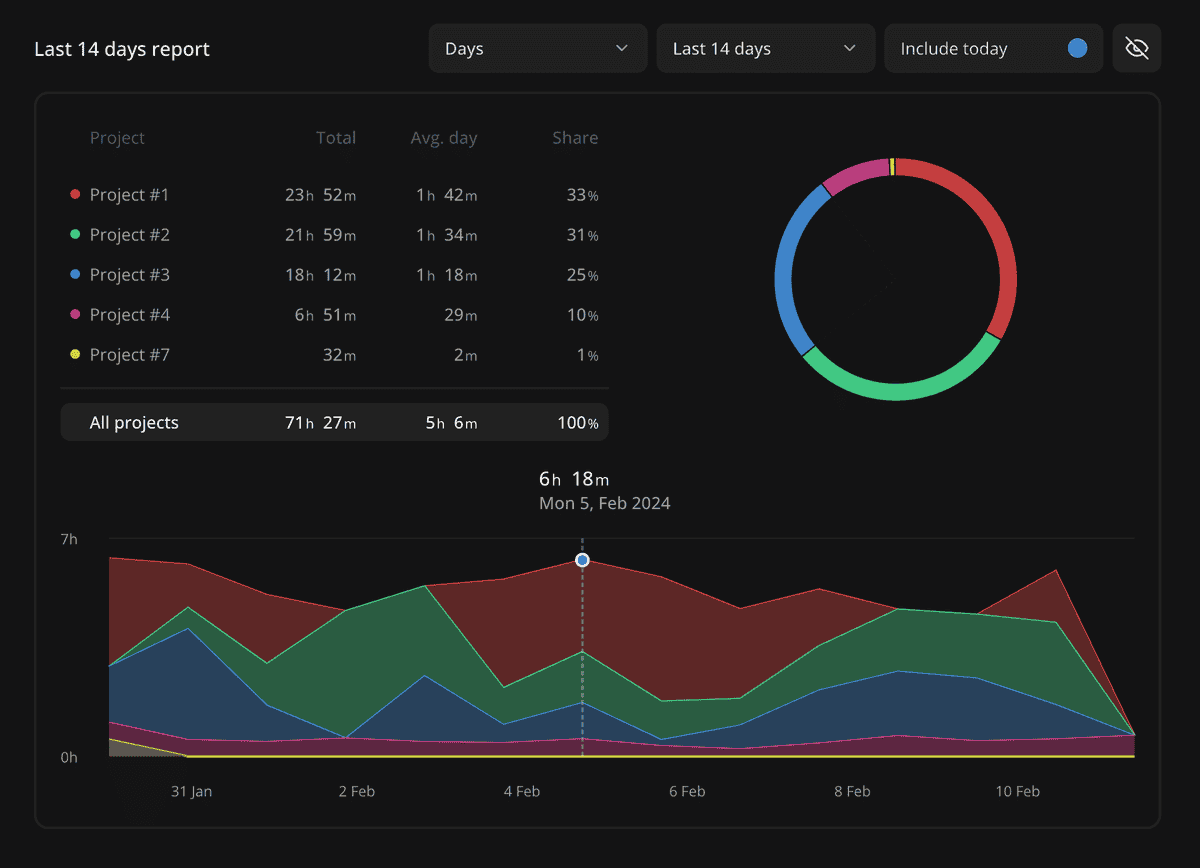Click the Avg. day column header
Screen dimensions: 1200x868
tap(444, 137)
